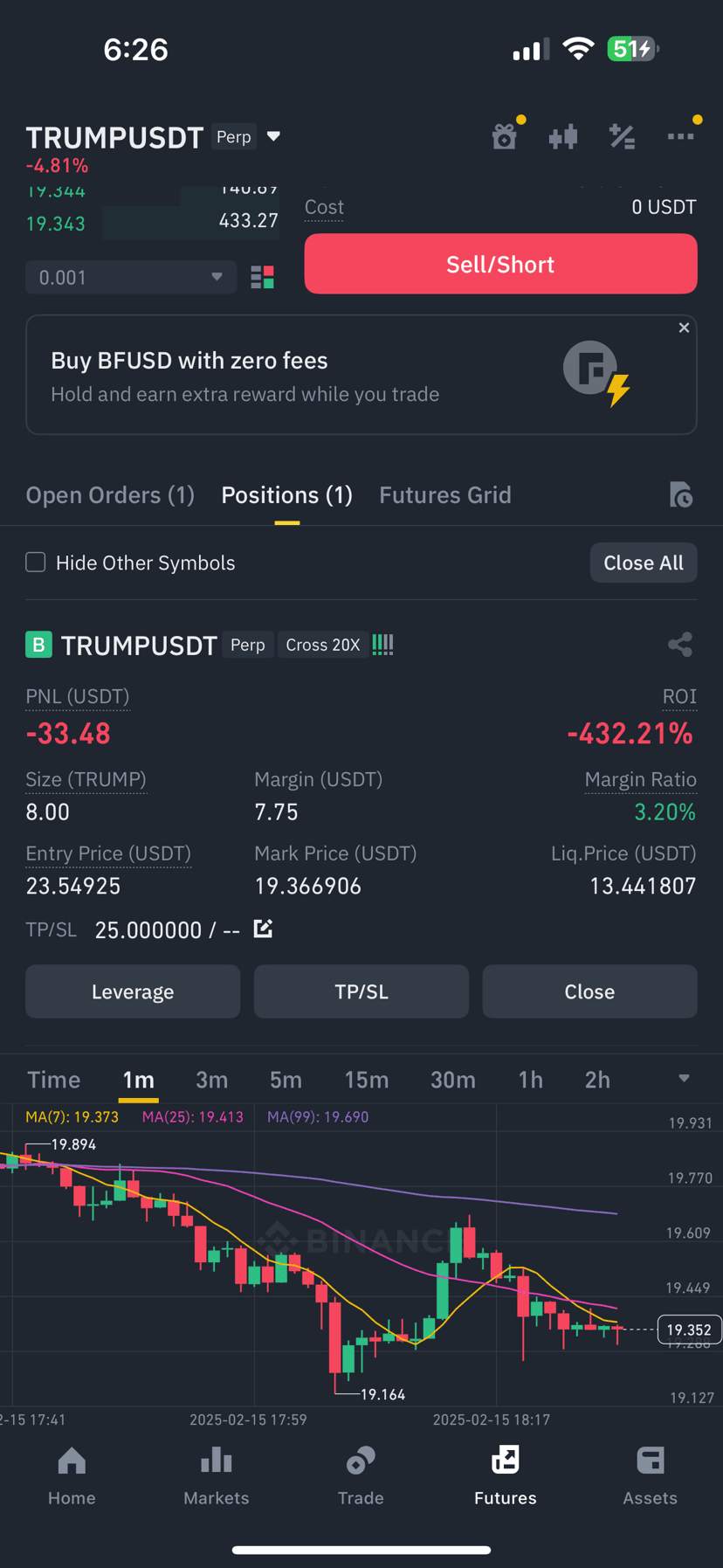
Task: Open the candlestick chart icon
Action: [x=563, y=137]
